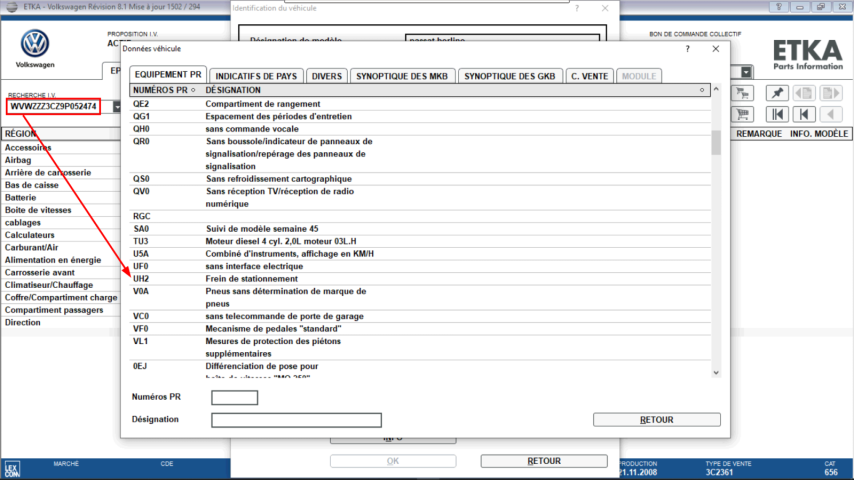Screen dimensions: 854x480
Task: Click the scrollbar up arrow in PR list
Action: coord(716,89)
